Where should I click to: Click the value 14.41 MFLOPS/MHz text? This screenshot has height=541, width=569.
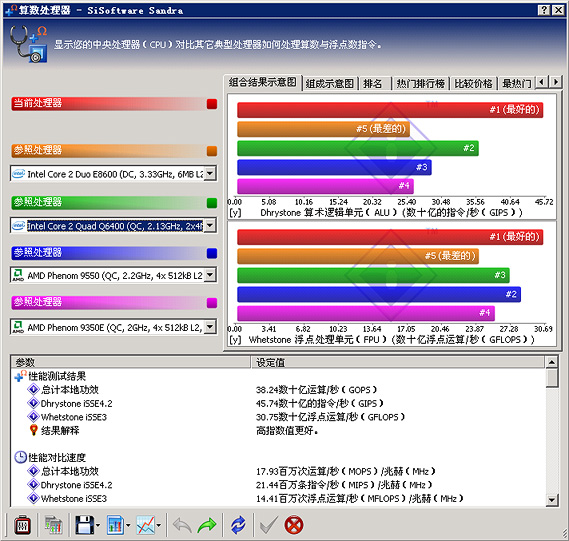click(359, 499)
